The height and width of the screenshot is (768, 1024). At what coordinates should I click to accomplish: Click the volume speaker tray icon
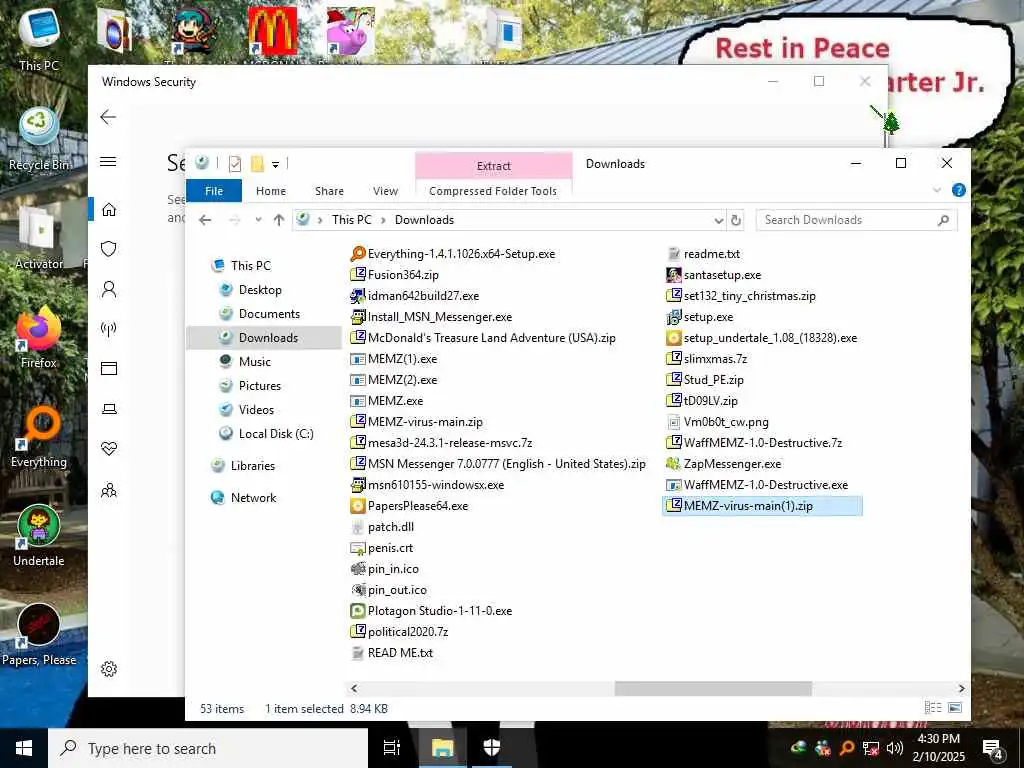click(895, 748)
